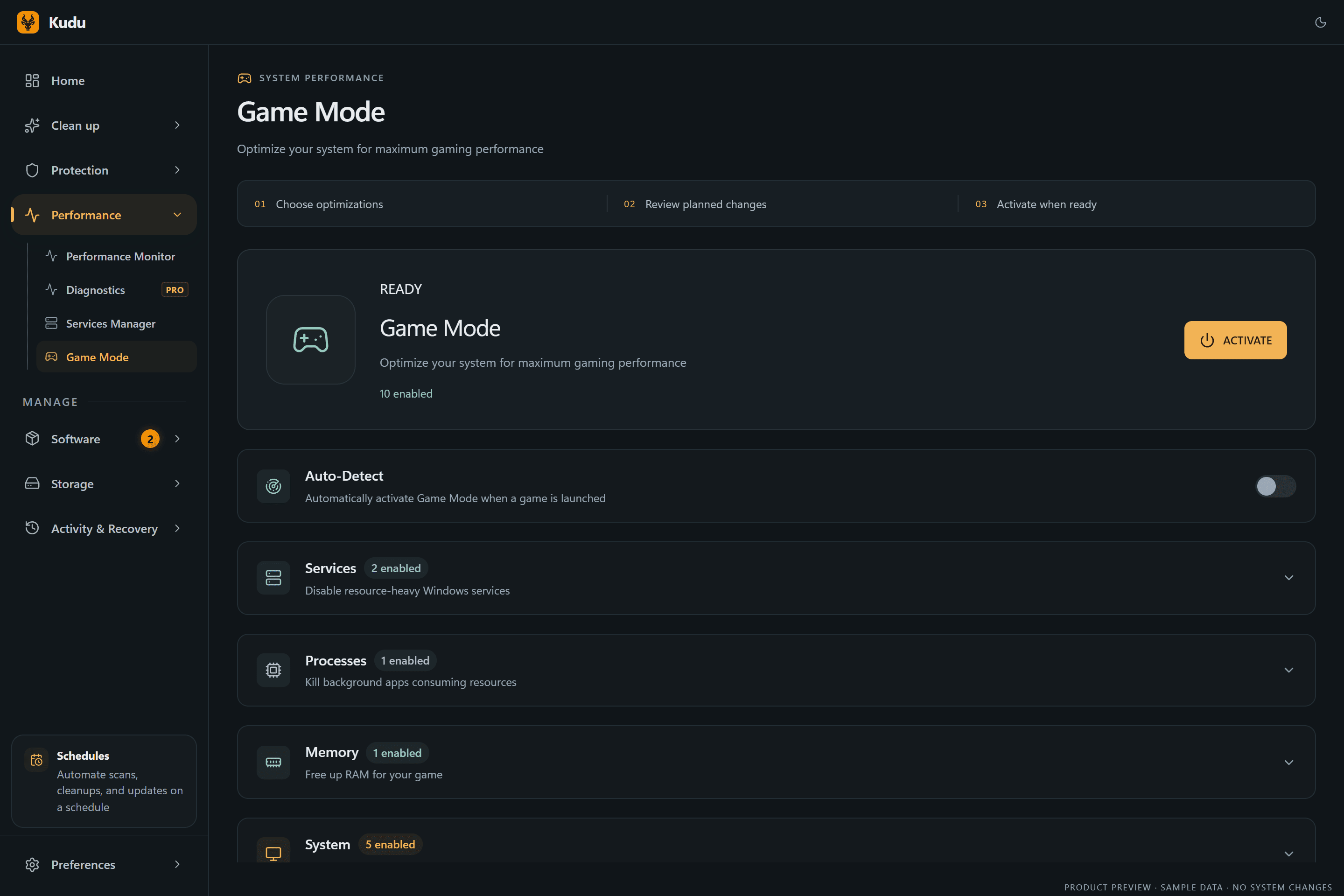This screenshot has width=1344, height=896.
Task: Expand the Protection submenu chevron
Action: click(177, 170)
